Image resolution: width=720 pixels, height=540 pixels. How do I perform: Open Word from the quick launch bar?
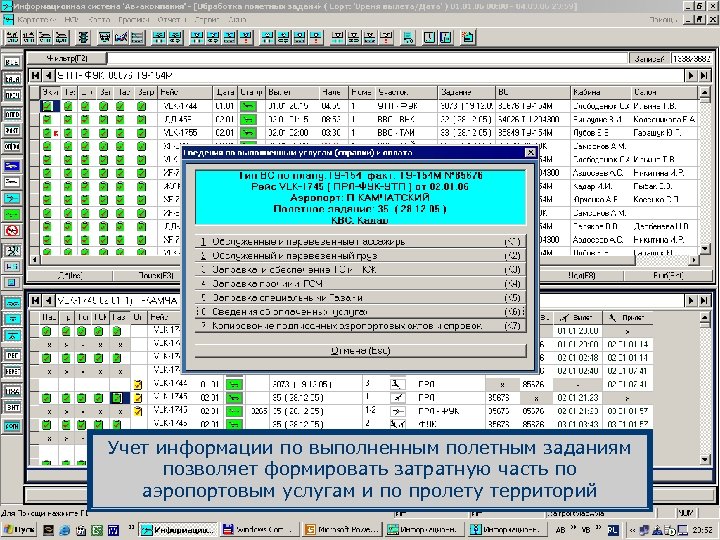point(113,530)
